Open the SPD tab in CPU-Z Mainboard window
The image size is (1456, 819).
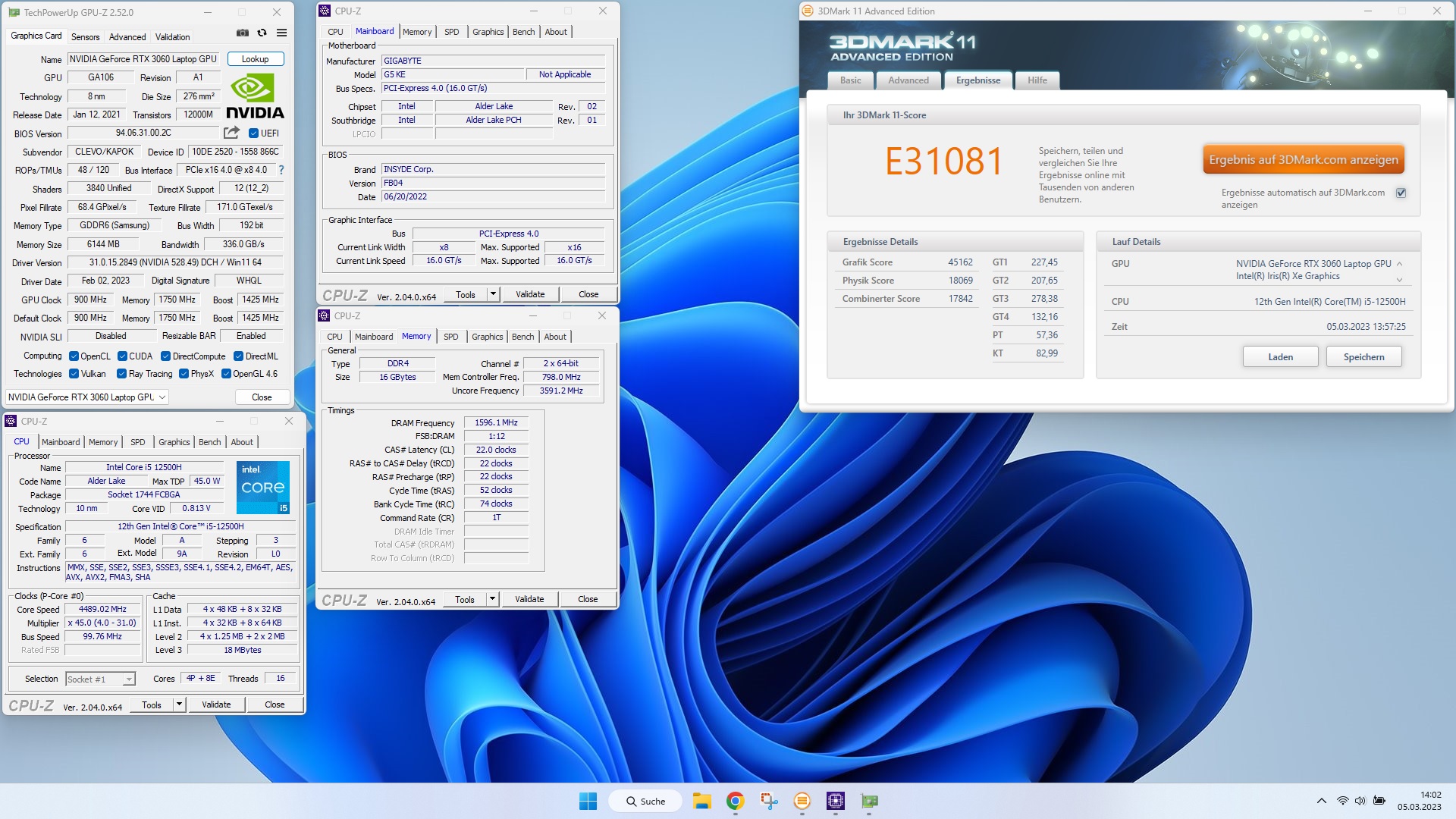coord(451,32)
